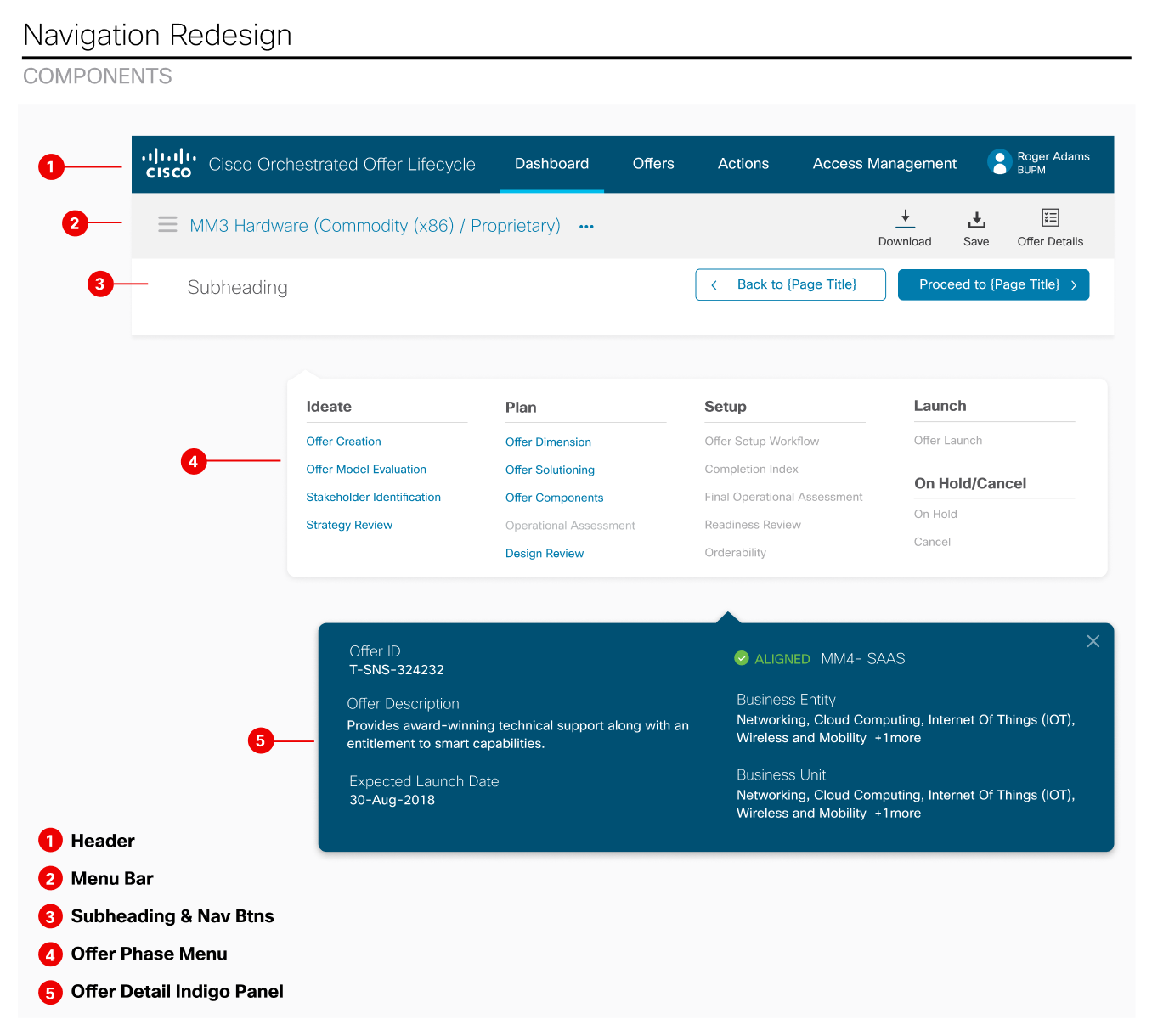Open the three-dot more options menu
The height and width of the screenshot is (1036, 1152).
(x=586, y=227)
